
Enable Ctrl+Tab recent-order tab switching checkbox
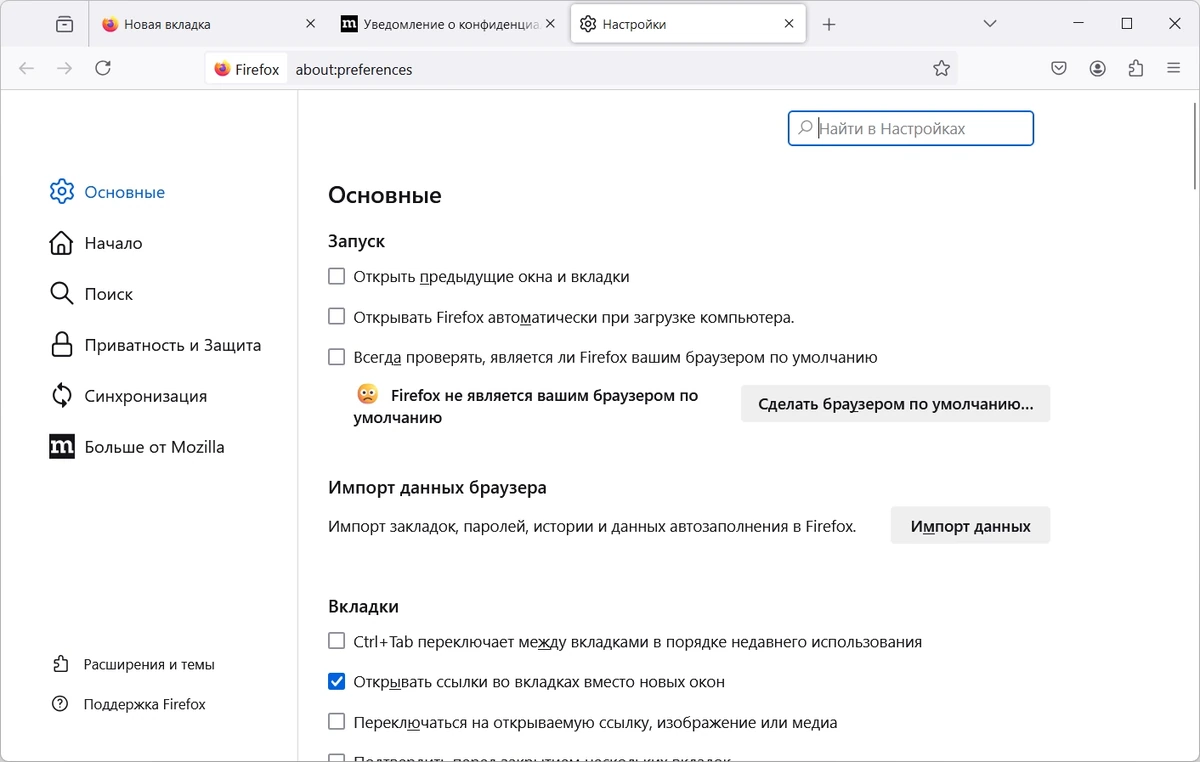click(337, 641)
